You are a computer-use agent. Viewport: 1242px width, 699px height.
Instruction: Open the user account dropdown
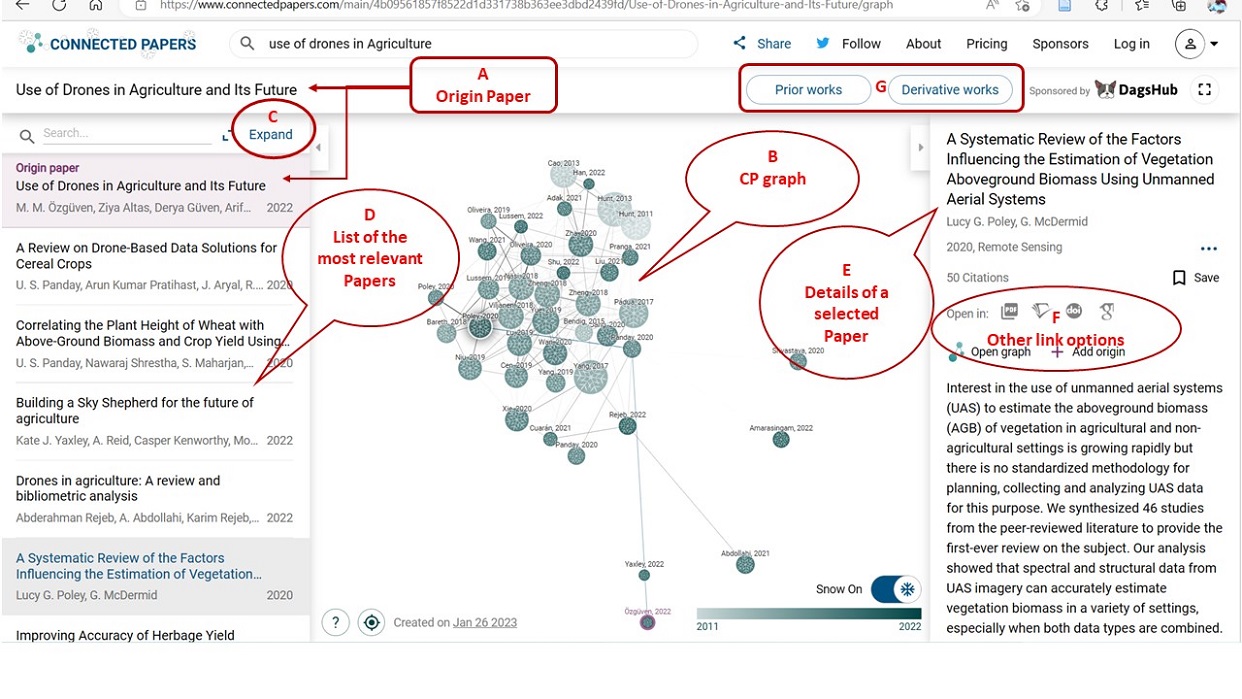1197,44
